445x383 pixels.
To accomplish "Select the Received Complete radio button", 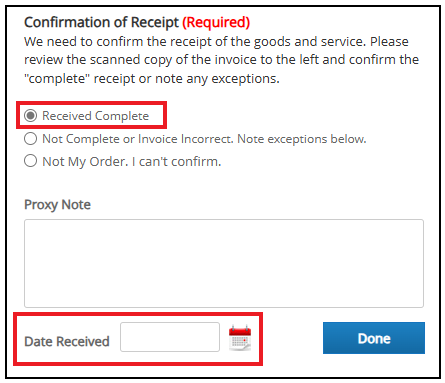I will click(x=30, y=116).
